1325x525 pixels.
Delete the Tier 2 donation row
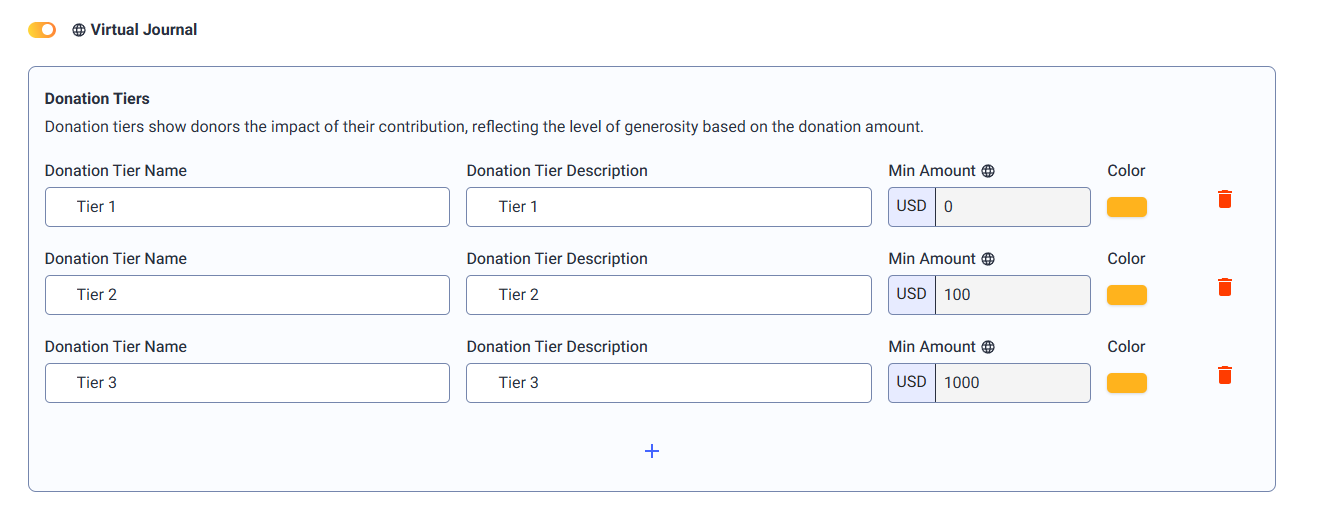click(1225, 287)
